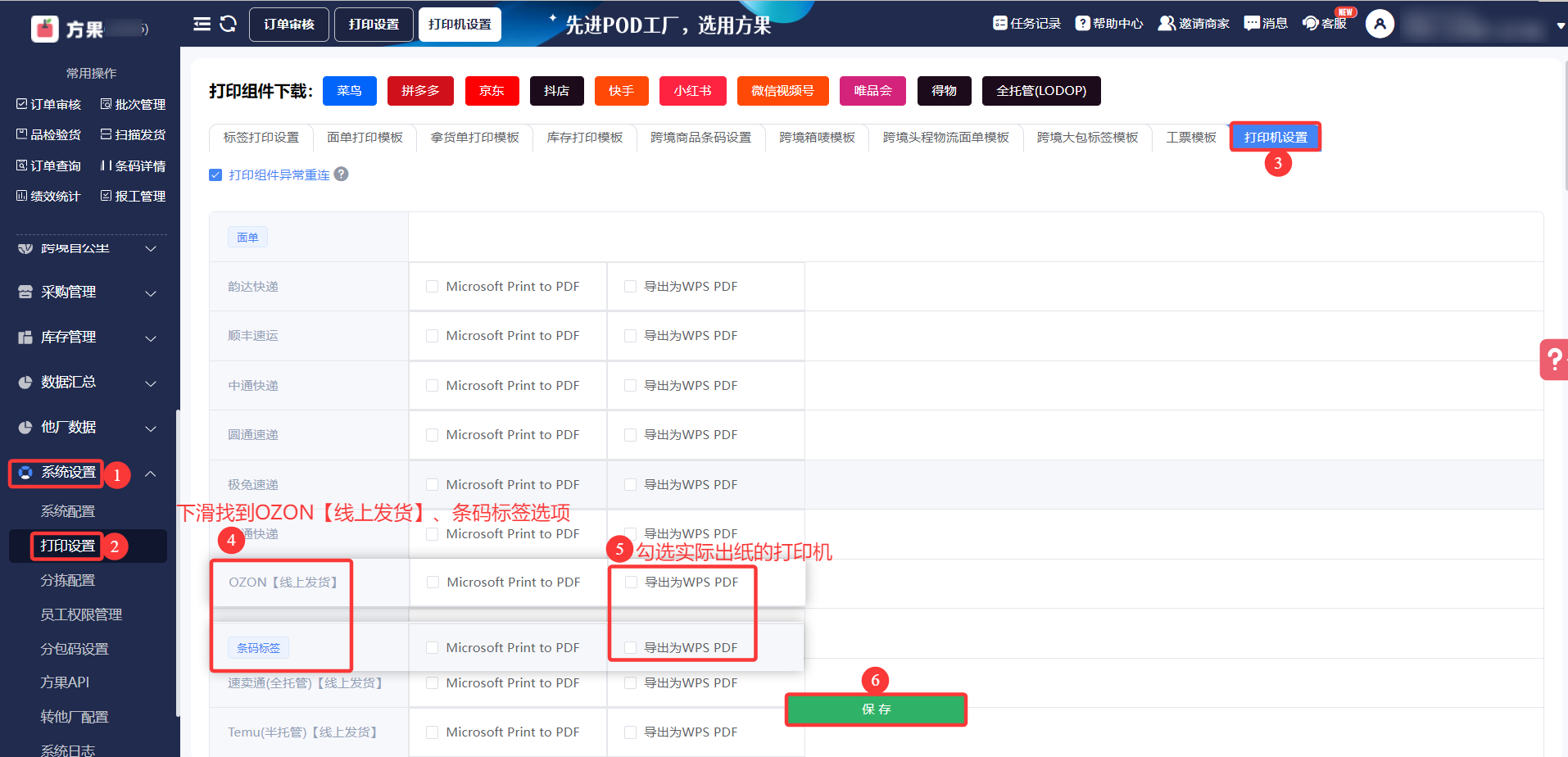Download the 得物 print component

point(944,91)
